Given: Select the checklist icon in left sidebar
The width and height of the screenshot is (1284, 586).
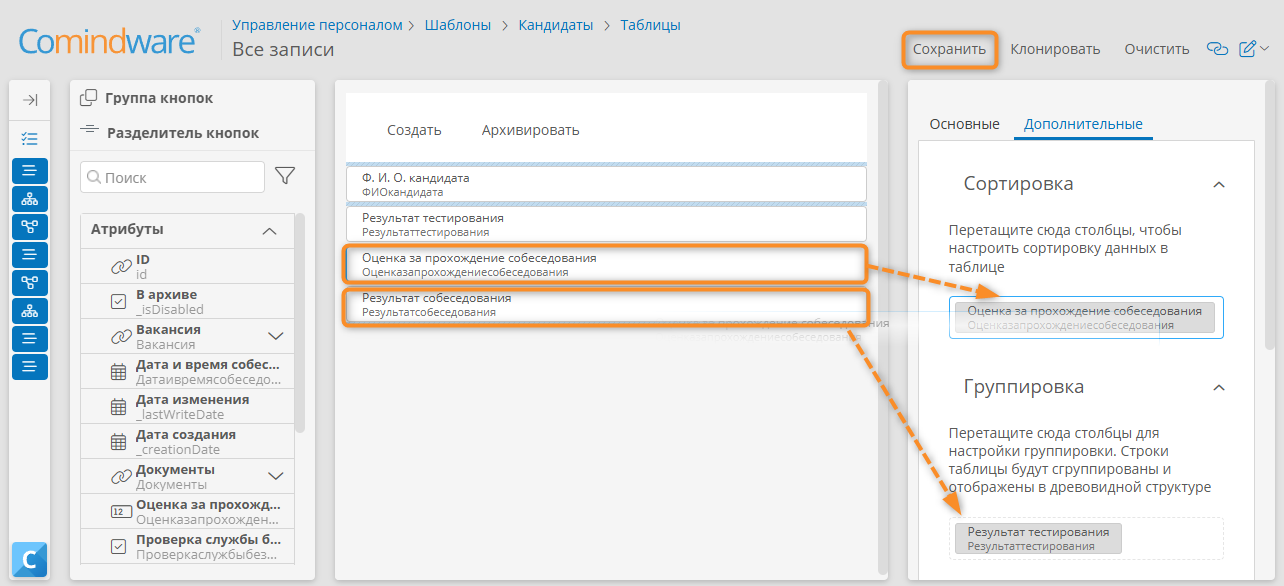Looking at the screenshot, I should coord(30,139).
